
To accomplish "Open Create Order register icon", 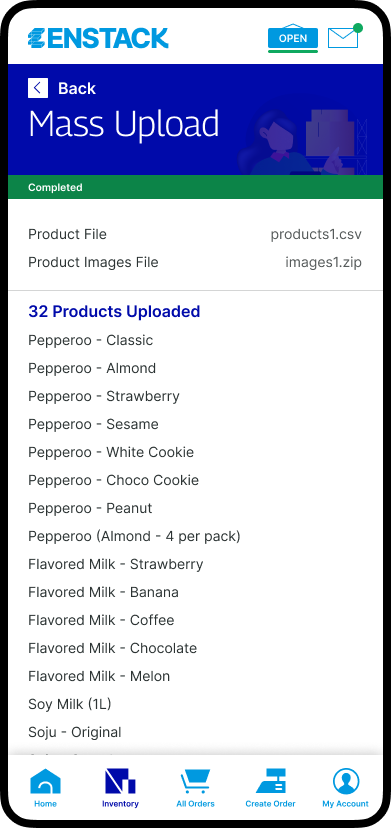I will (x=271, y=782).
